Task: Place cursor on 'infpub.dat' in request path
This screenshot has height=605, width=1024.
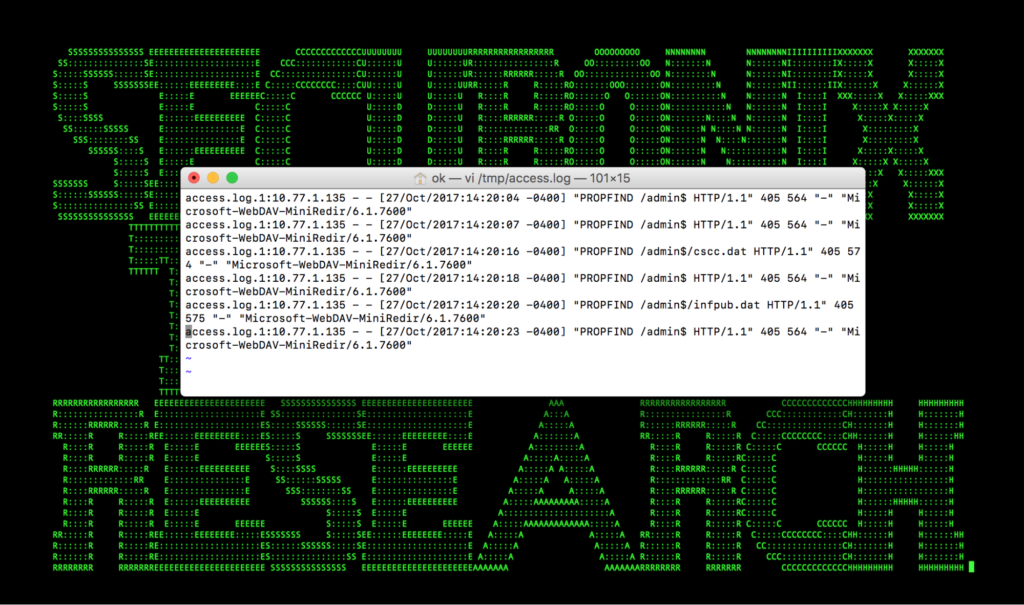Action: tap(726, 305)
